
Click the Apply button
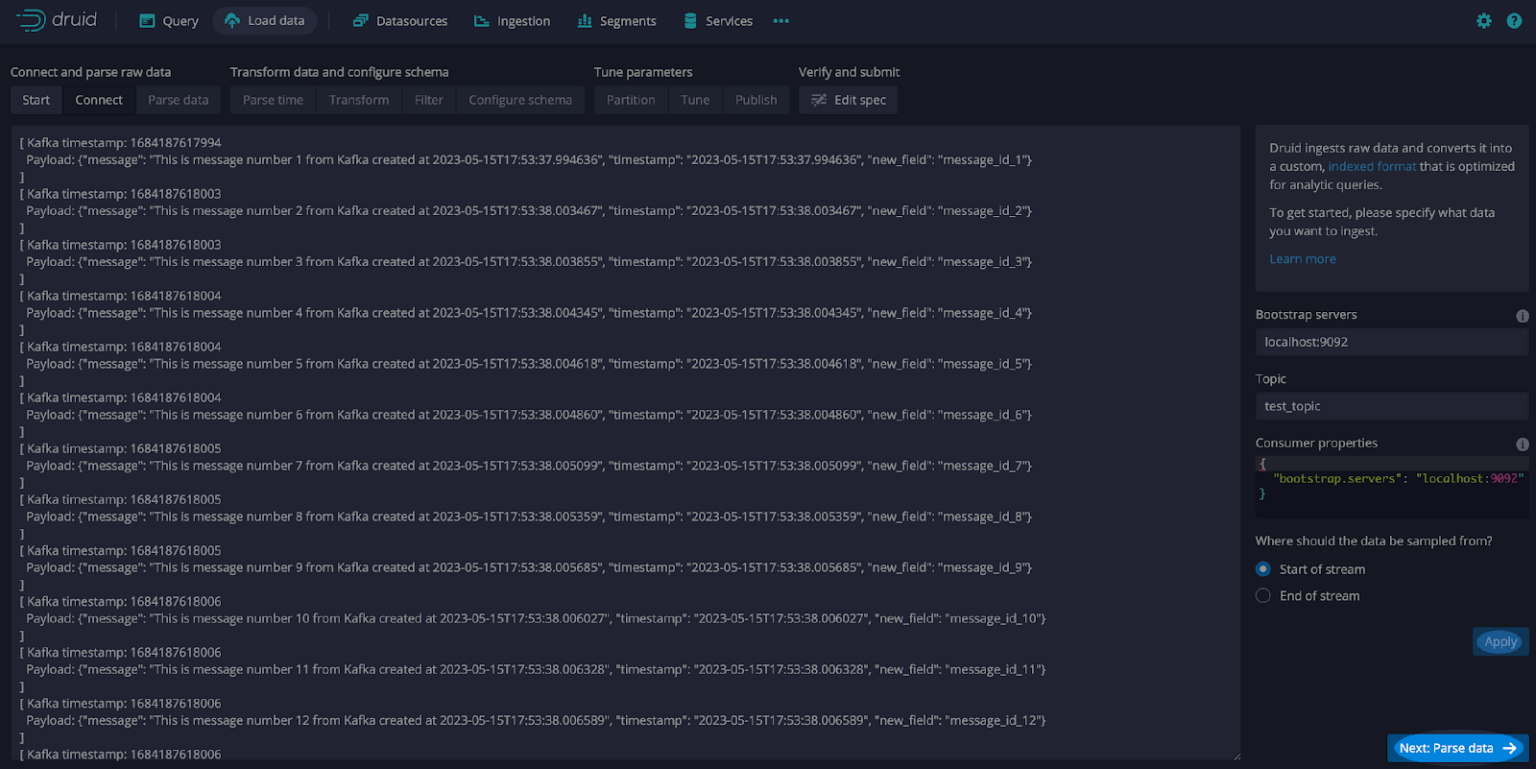(1500, 642)
